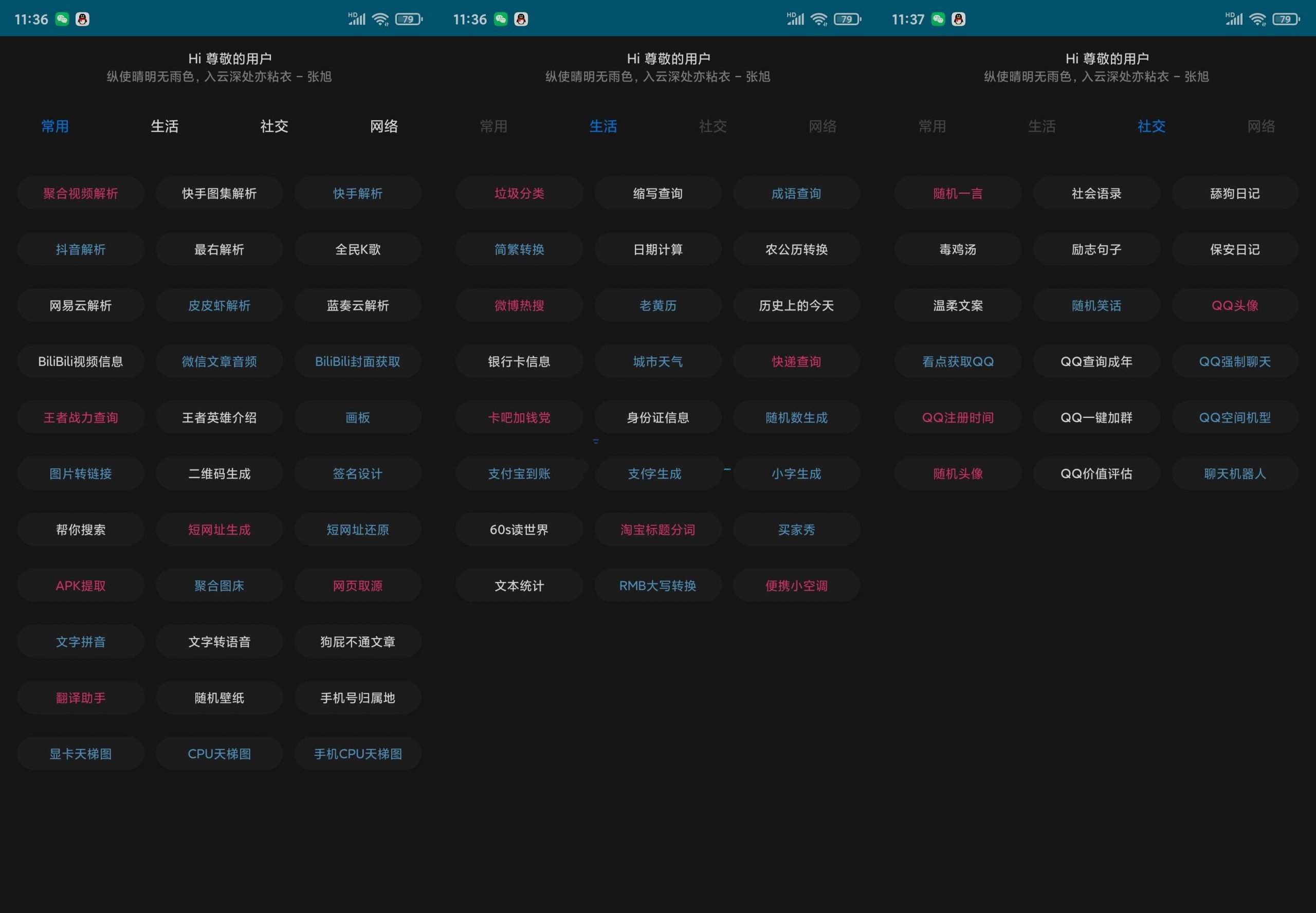Open 聚合视频解析 tool

click(x=81, y=193)
